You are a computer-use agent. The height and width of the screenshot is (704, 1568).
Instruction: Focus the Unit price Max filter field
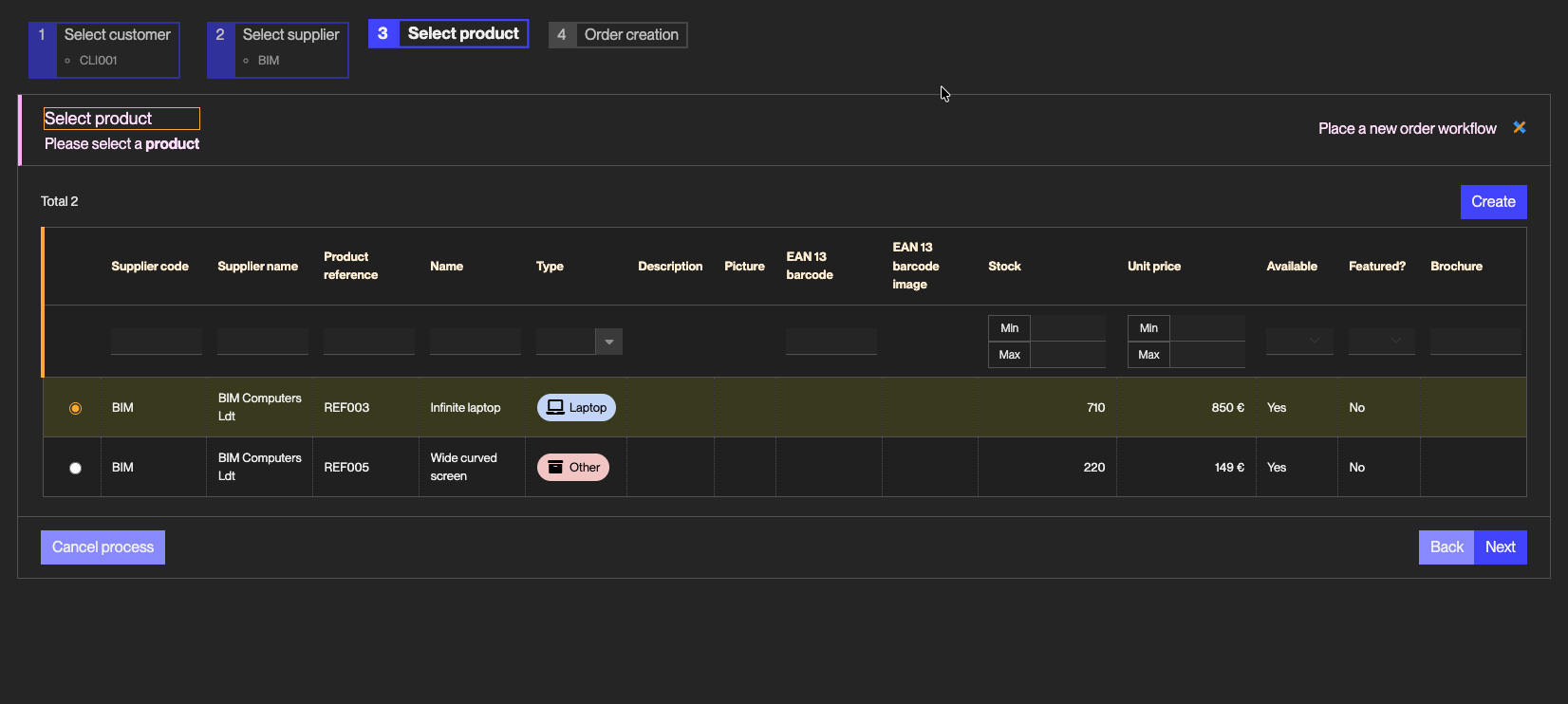pos(1207,355)
